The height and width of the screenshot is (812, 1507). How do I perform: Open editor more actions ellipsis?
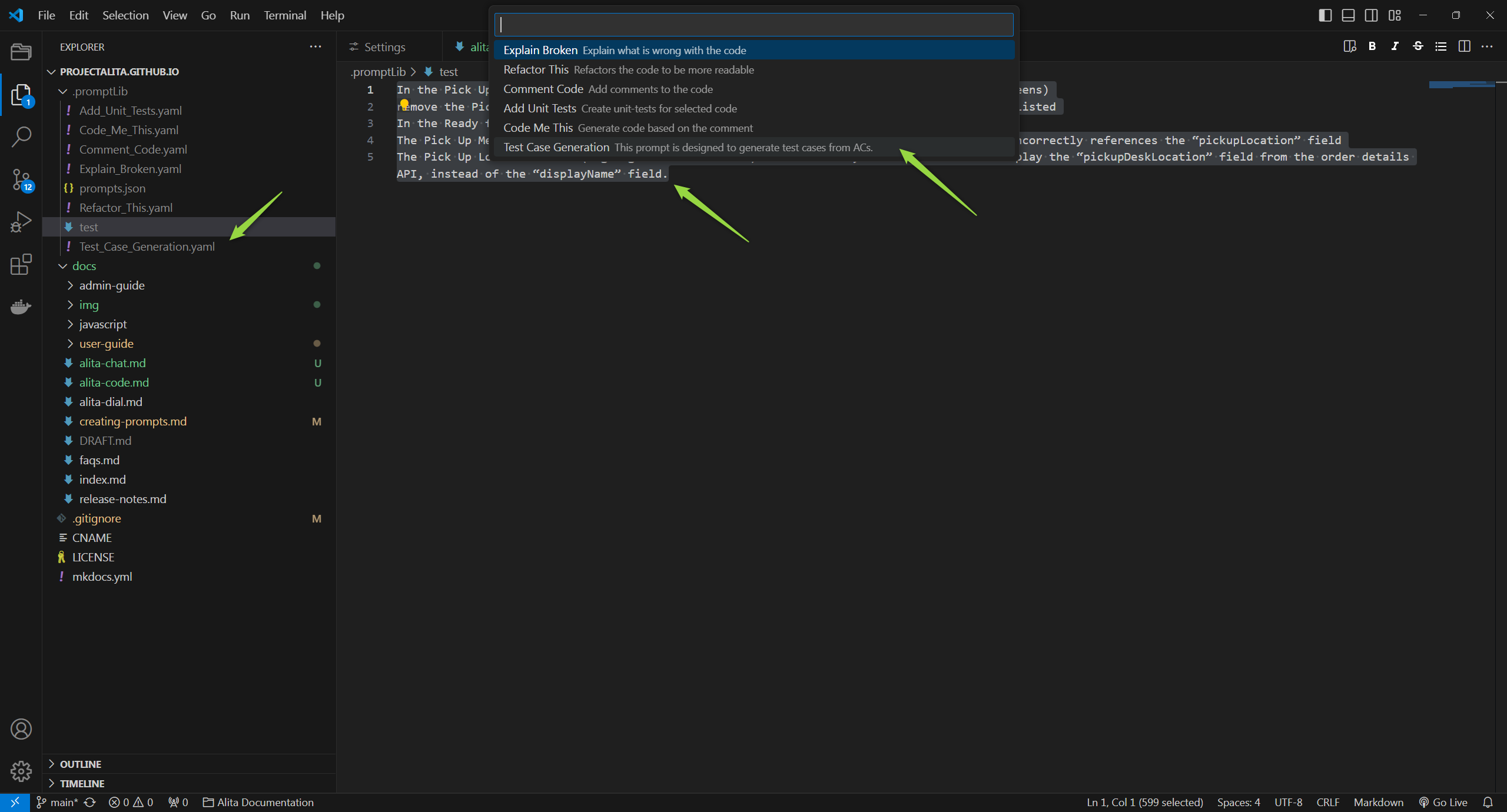pyautogui.click(x=1487, y=46)
